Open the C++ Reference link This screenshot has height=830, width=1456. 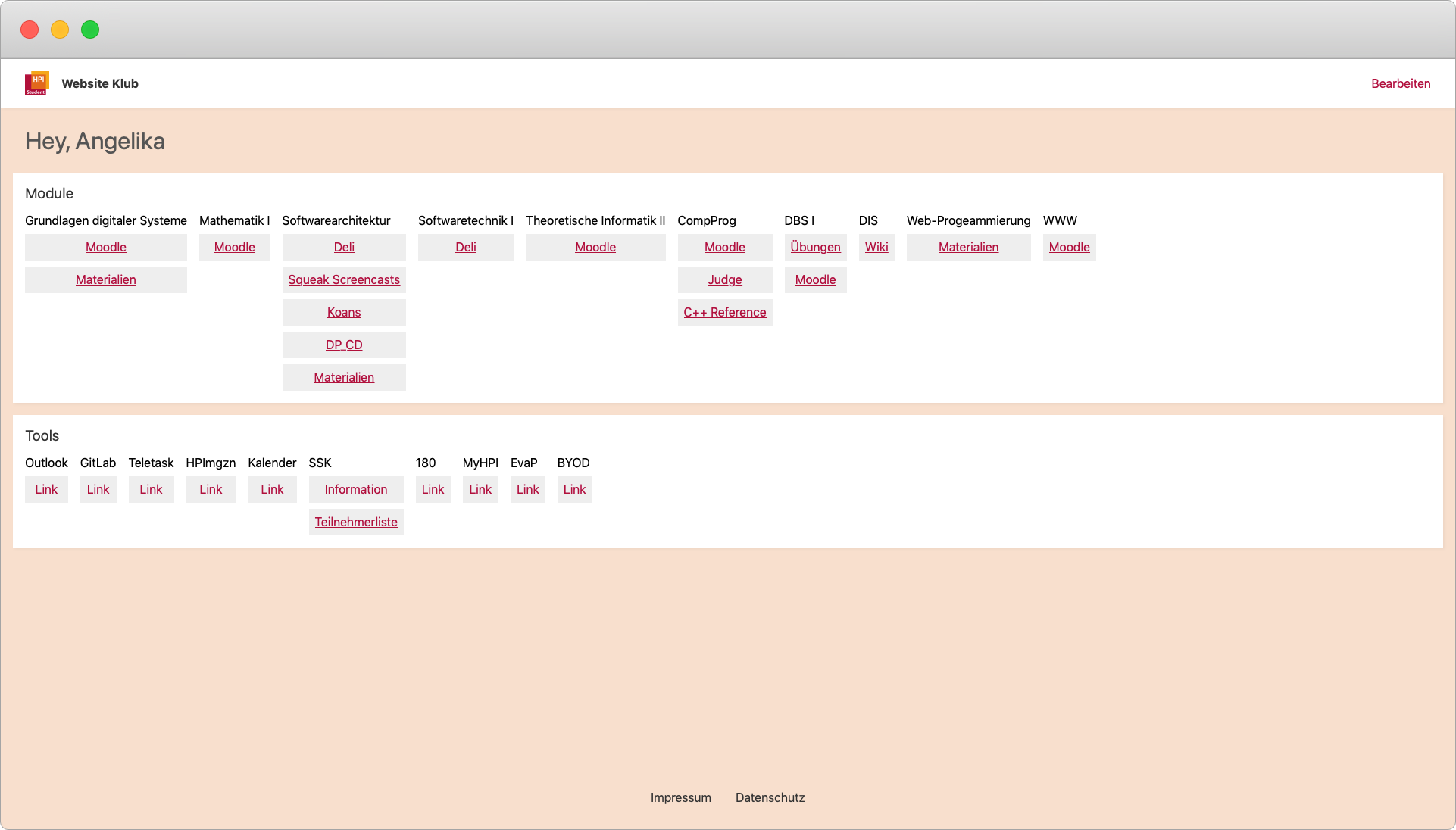(724, 312)
